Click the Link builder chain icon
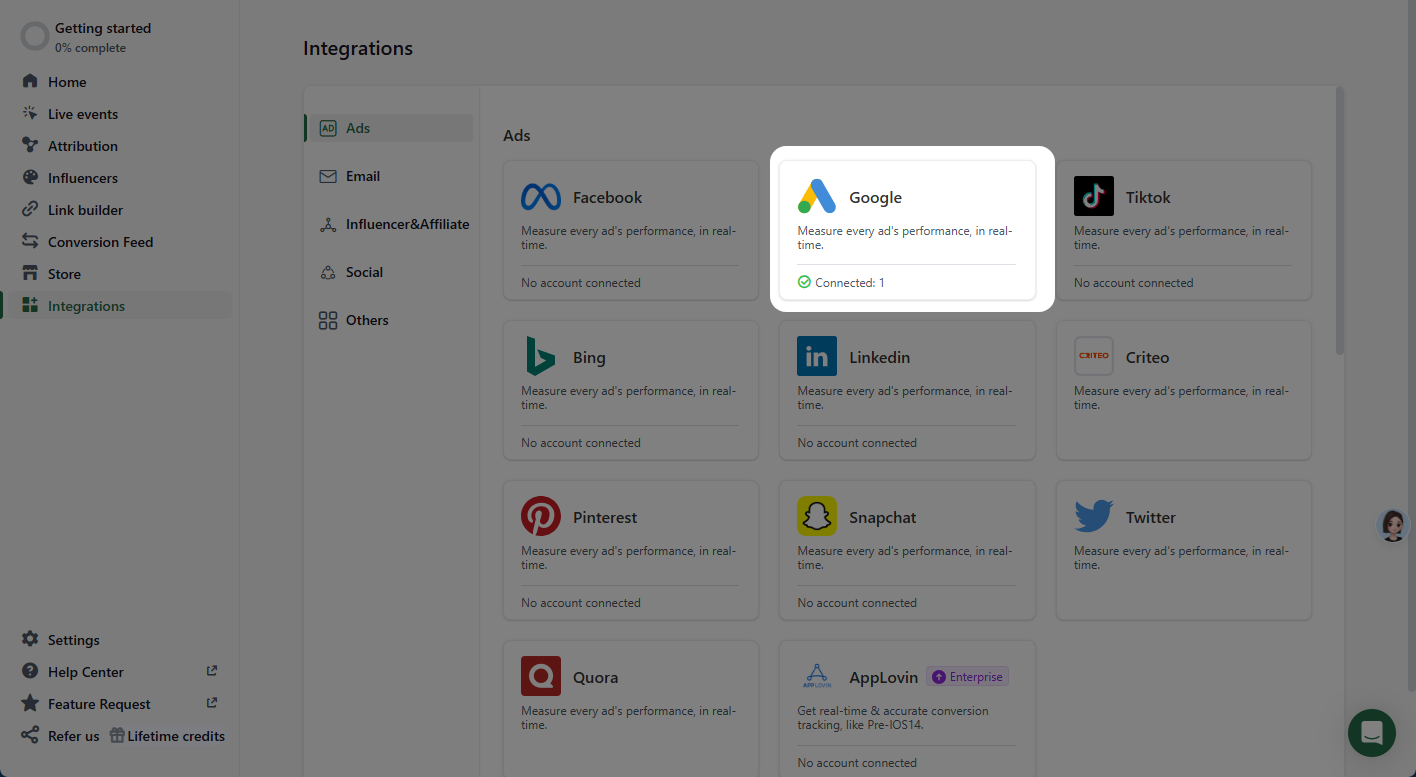 pyautogui.click(x=30, y=209)
